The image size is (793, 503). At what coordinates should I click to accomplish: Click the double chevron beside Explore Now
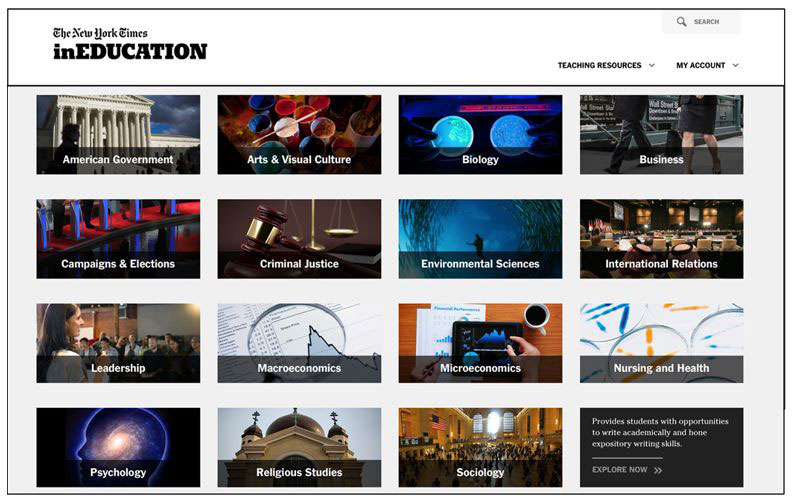[658, 470]
